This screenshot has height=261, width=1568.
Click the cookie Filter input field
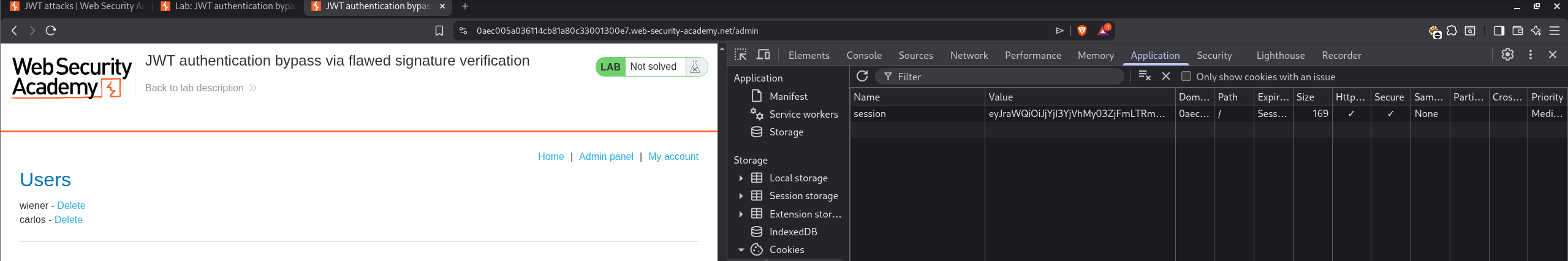[x=1005, y=77]
